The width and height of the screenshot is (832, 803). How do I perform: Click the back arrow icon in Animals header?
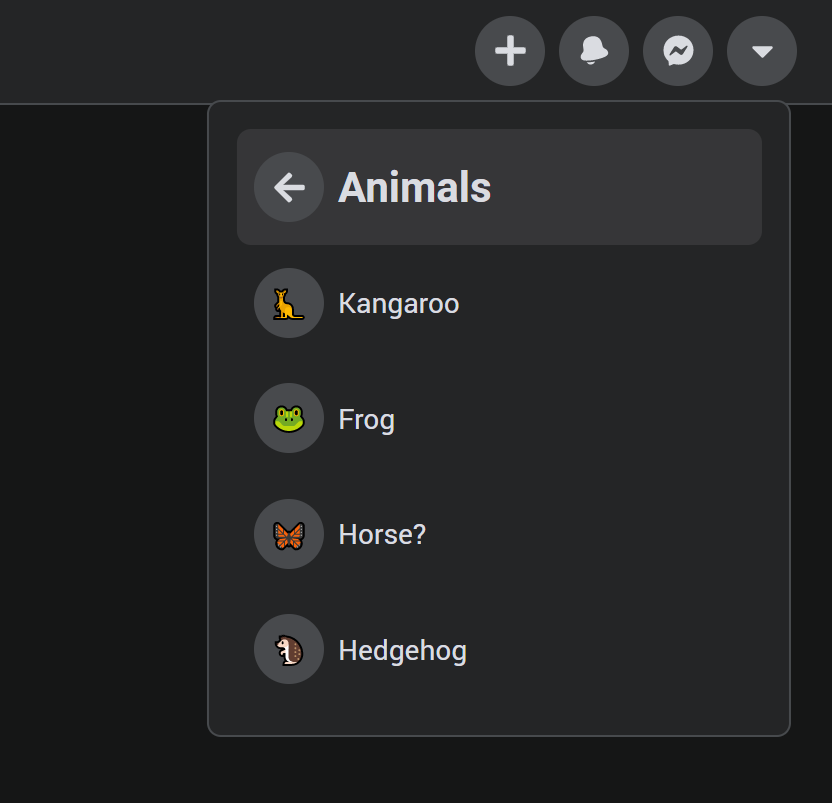pos(288,187)
